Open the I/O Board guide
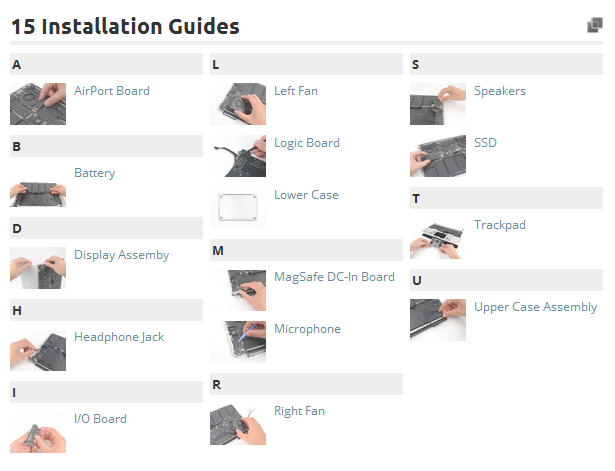The image size is (615, 471). (x=100, y=419)
